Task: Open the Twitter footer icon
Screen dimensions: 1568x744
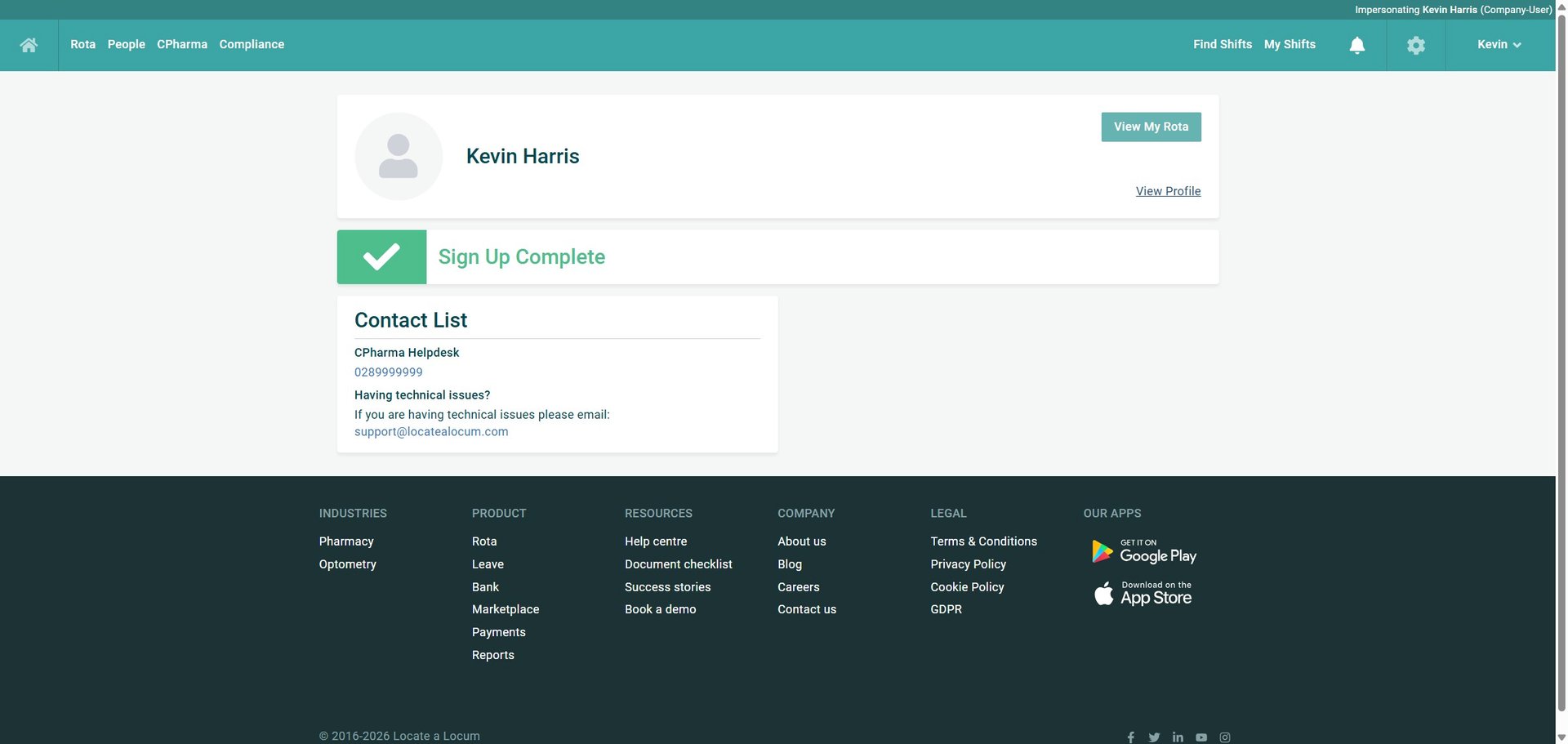Action: click(x=1154, y=737)
